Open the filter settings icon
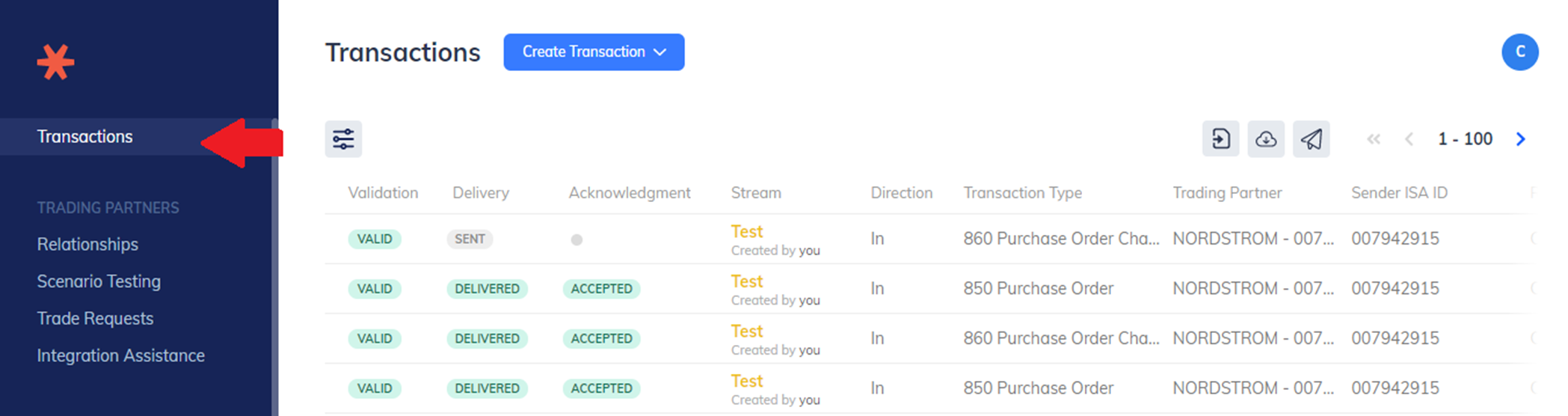Image resolution: width=1568 pixels, height=416 pixels. pyautogui.click(x=343, y=139)
